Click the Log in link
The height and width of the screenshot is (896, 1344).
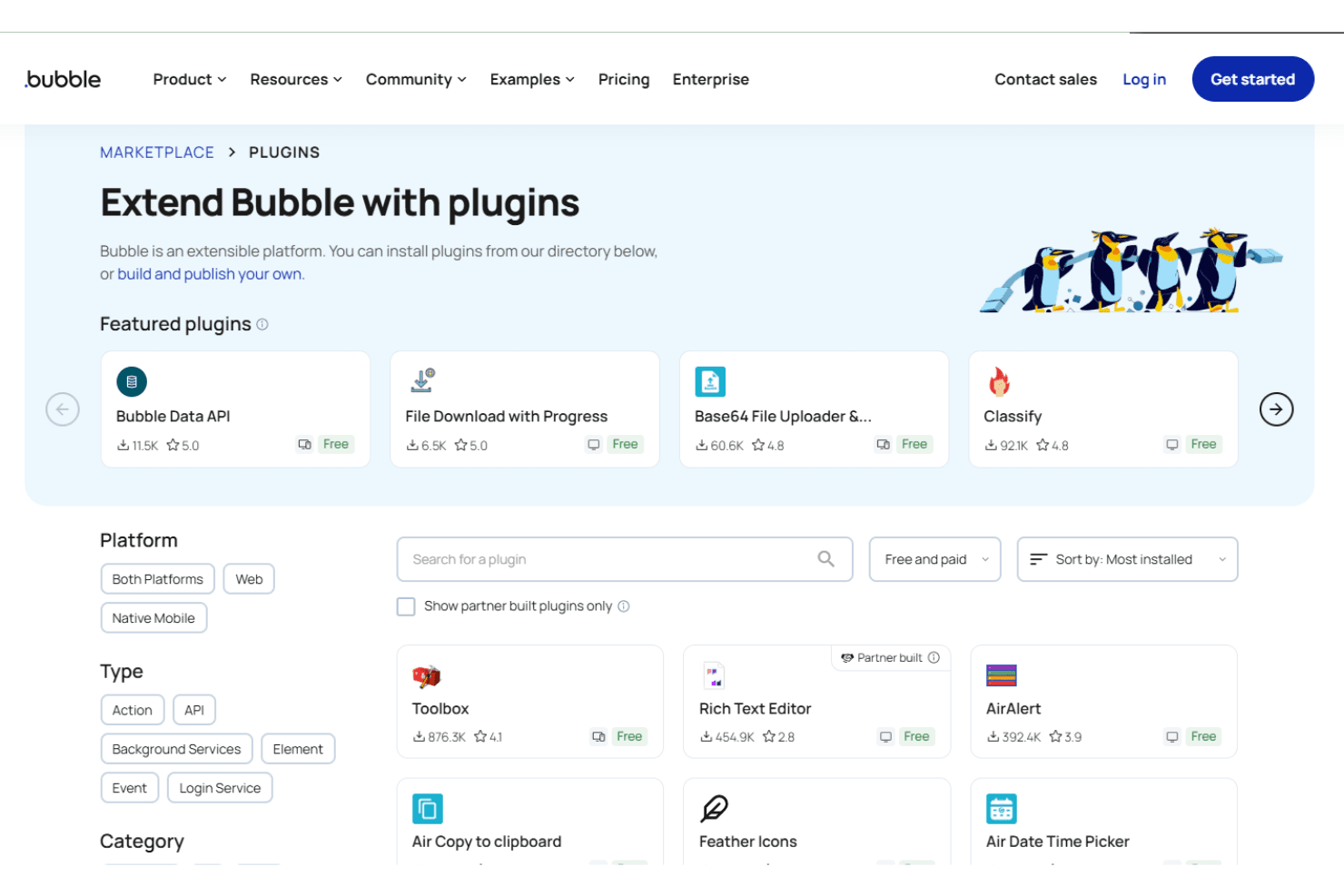(1144, 80)
